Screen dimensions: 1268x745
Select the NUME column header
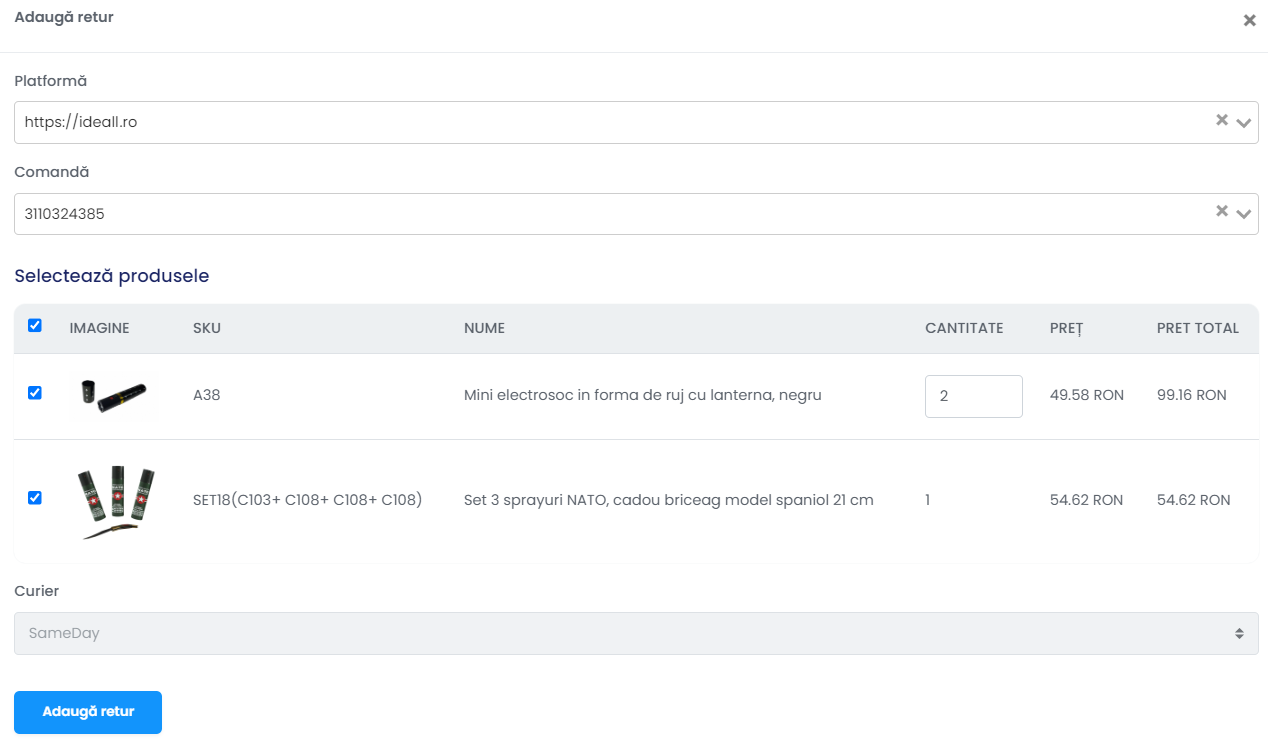(x=484, y=328)
